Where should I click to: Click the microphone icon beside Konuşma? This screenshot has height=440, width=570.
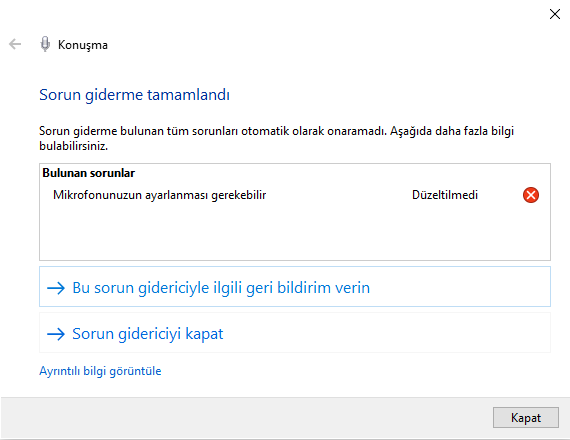pyautogui.click(x=45, y=44)
